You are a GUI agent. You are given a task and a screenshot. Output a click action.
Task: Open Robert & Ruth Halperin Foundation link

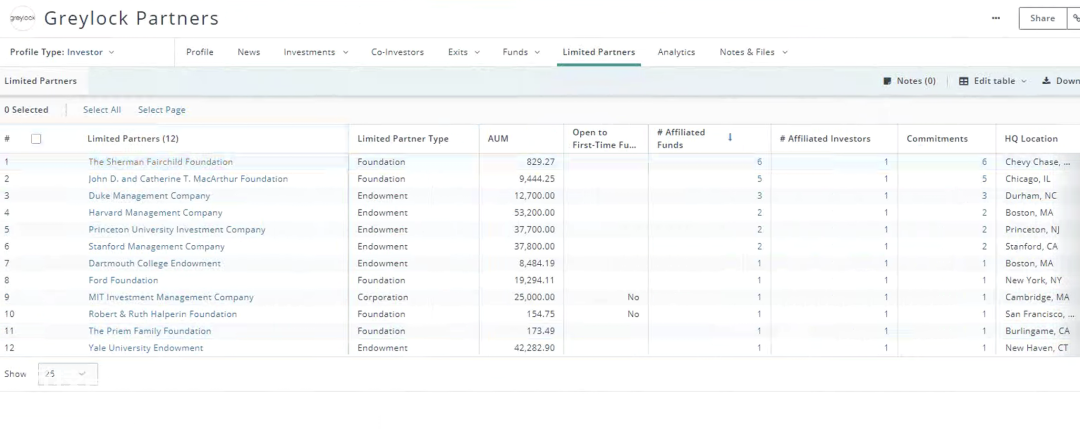point(163,314)
